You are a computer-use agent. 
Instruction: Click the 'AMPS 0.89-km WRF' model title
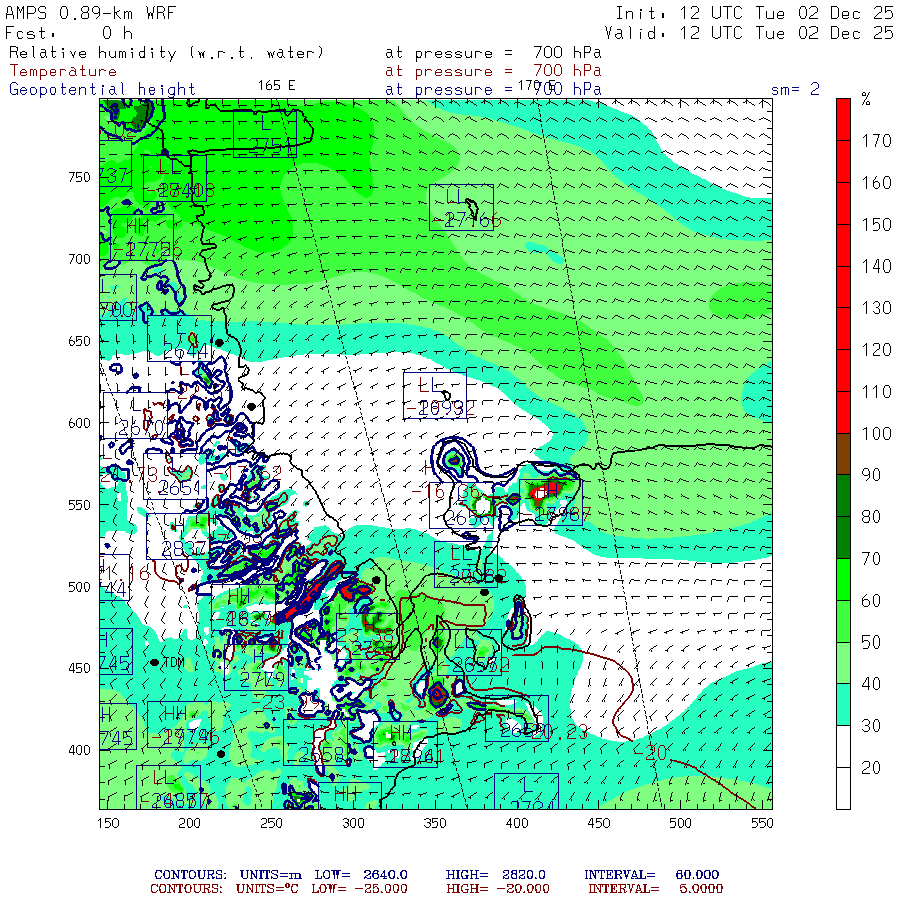pos(90,13)
